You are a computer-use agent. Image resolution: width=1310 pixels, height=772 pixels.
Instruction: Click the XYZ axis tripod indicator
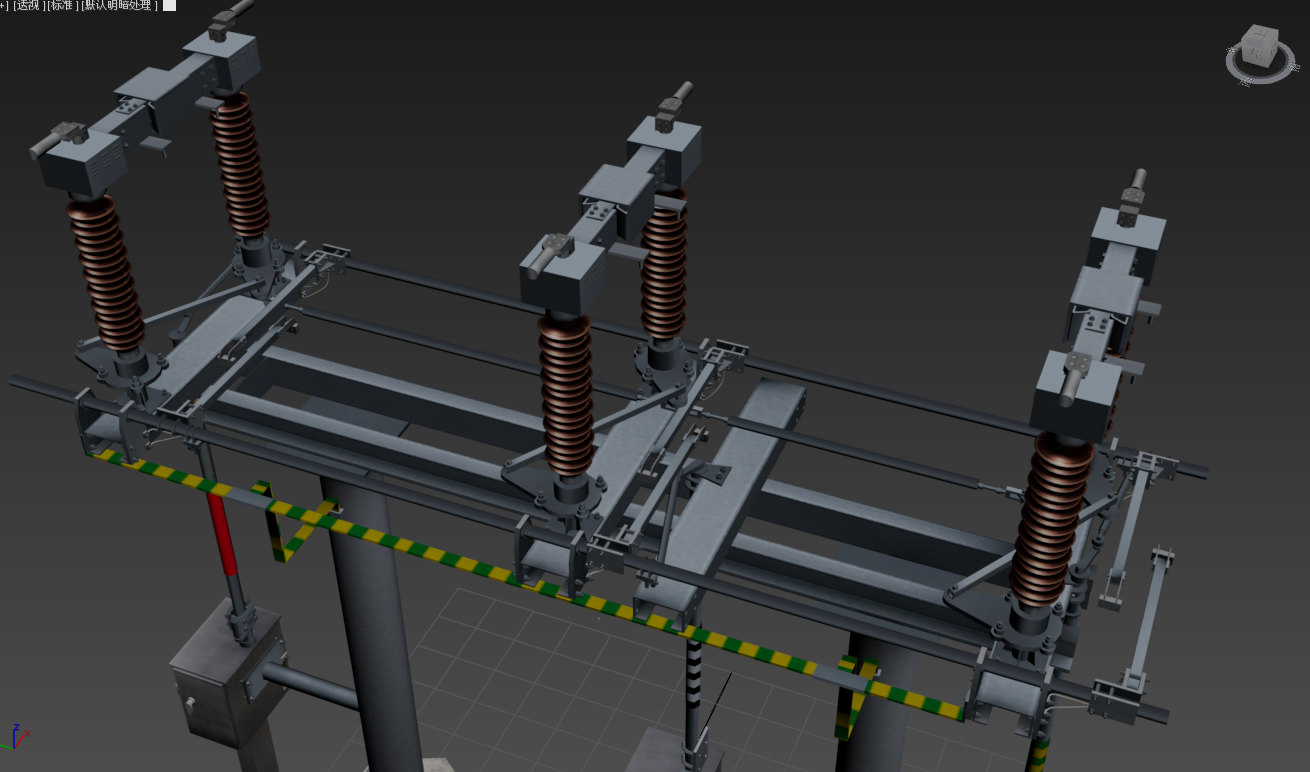coord(15,738)
